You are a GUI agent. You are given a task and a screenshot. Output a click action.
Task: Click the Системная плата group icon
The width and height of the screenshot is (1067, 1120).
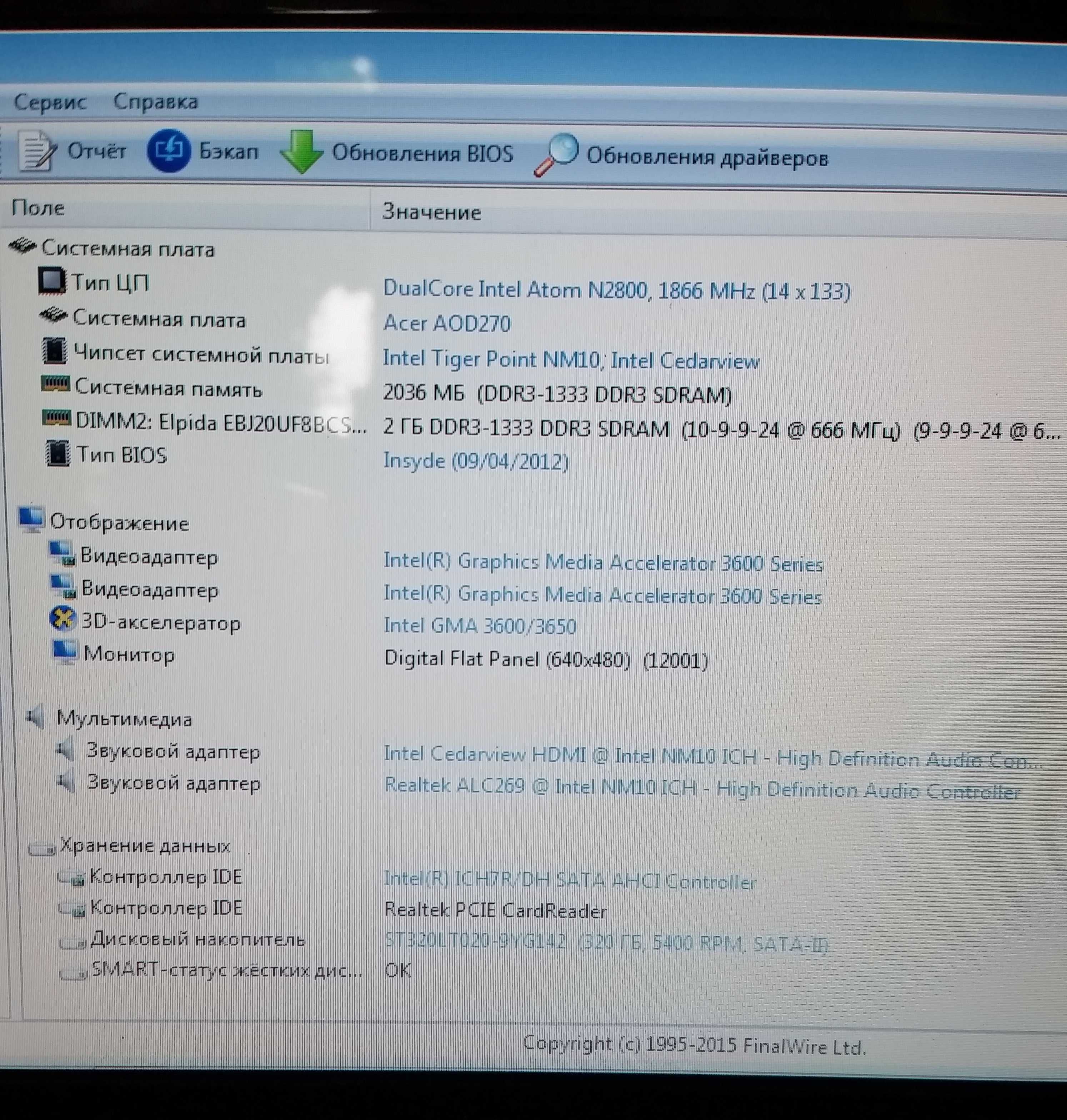click(23, 247)
